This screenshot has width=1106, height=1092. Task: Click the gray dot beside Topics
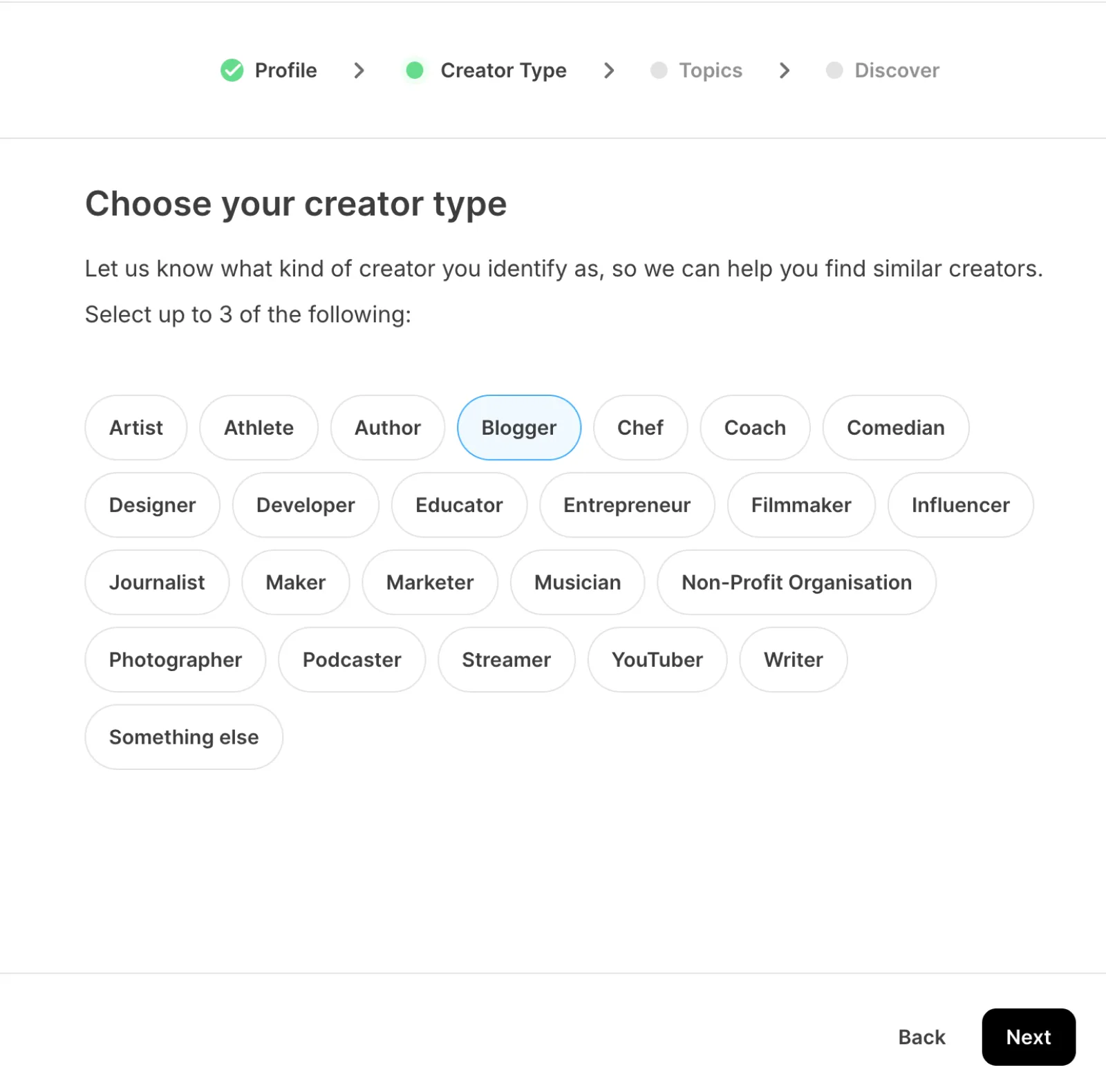[x=659, y=70]
